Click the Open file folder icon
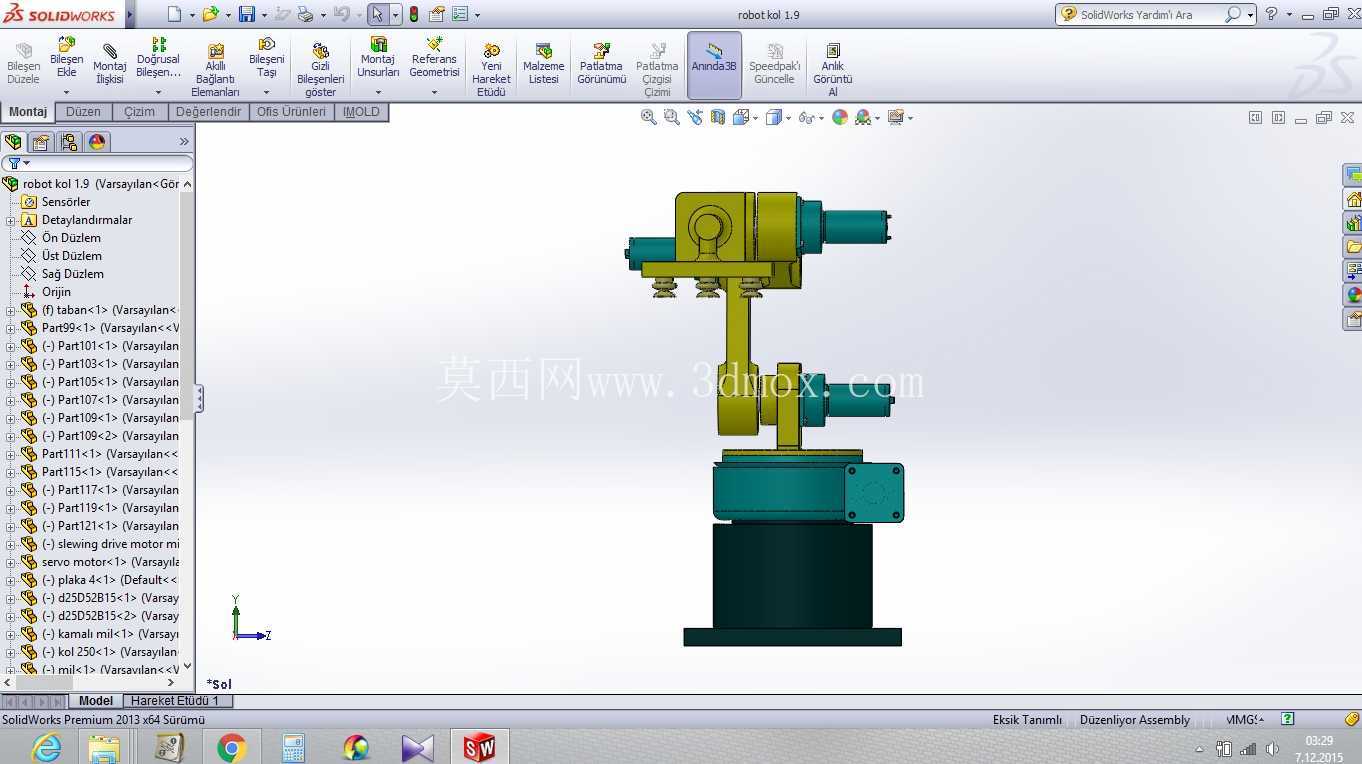 [x=209, y=14]
